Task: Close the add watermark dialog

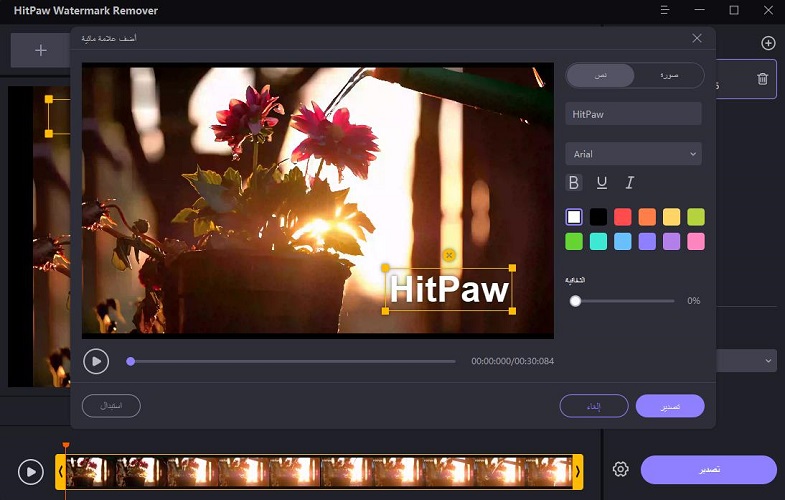Action: (697, 39)
